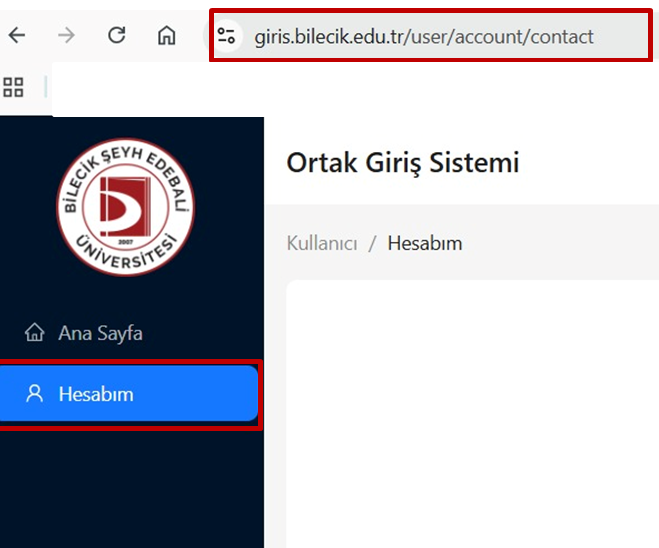Click the Hesabım breadcrumb entry

[424, 243]
